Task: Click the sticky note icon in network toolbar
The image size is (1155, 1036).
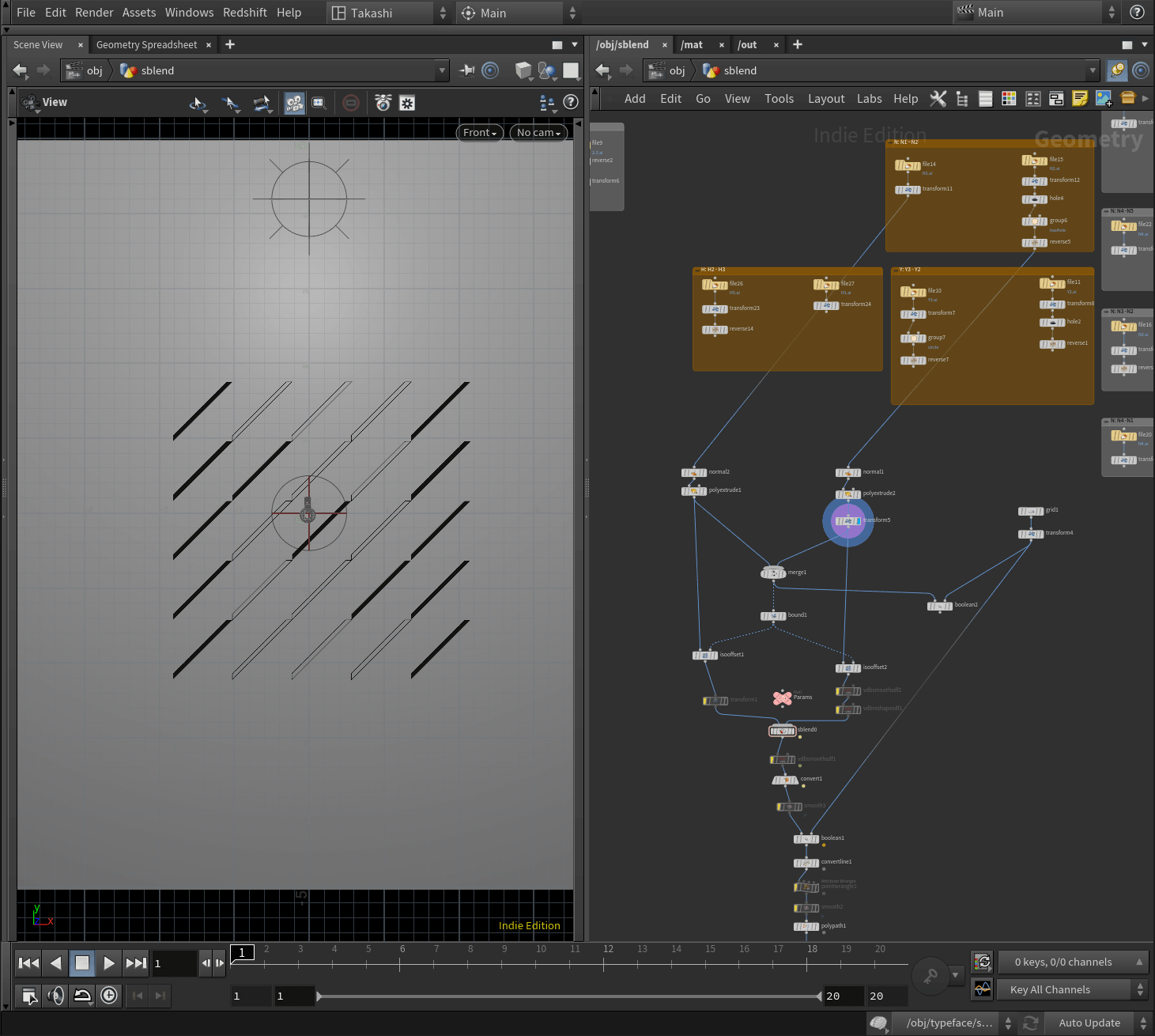Action: click(x=1080, y=99)
